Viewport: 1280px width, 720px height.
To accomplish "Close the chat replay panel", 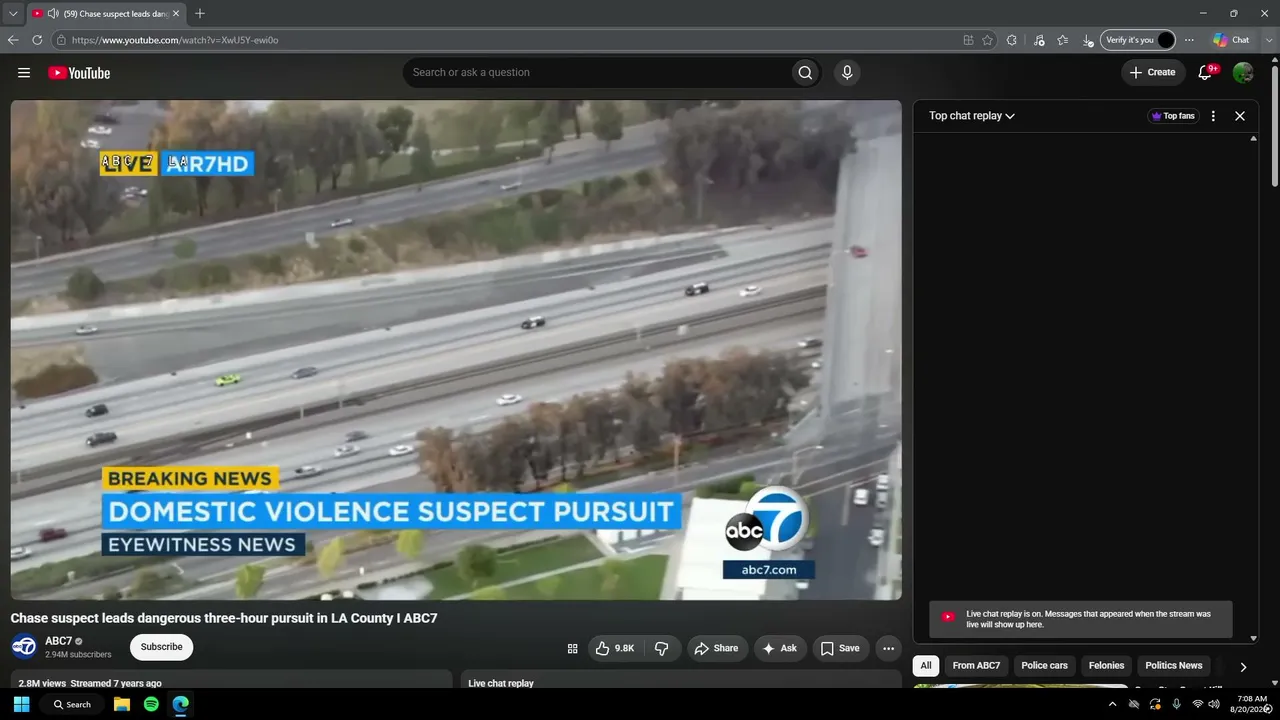I will 1240,116.
